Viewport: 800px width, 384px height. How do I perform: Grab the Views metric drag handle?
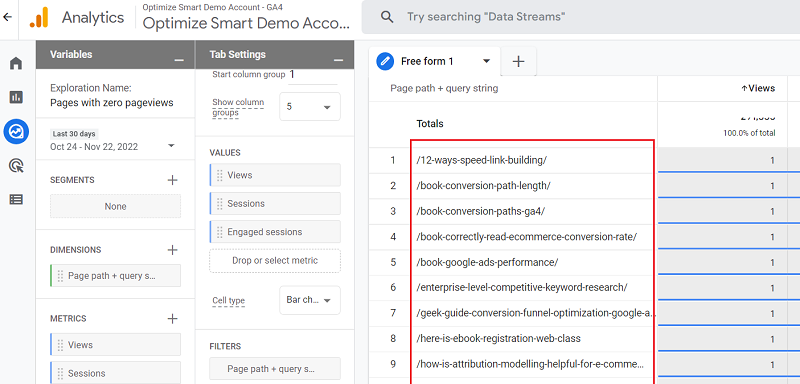[60, 345]
